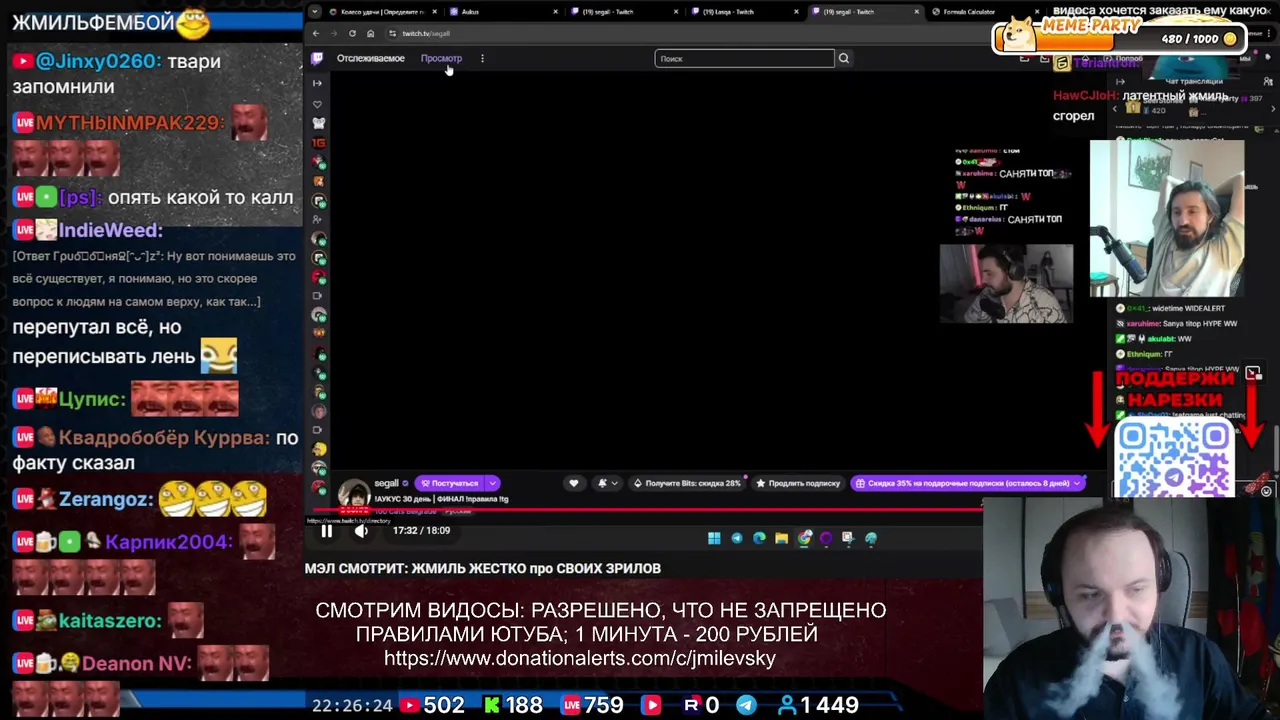This screenshot has height=720, width=1280.
Task: Open the browser home button
Action: pos(370,33)
